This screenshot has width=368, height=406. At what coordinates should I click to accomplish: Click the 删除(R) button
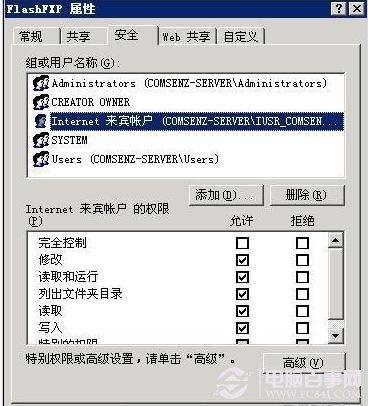(307, 195)
